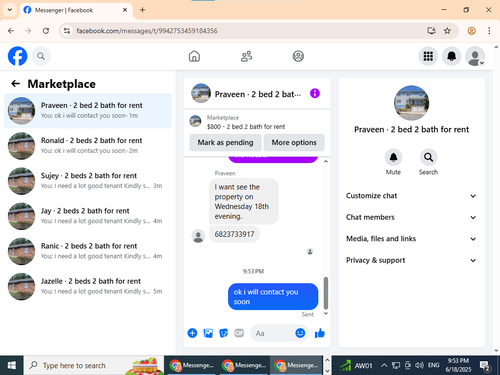Click the 'ok i will contact you soon' message bubble
This screenshot has height=375, width=500.
point(273,297)
